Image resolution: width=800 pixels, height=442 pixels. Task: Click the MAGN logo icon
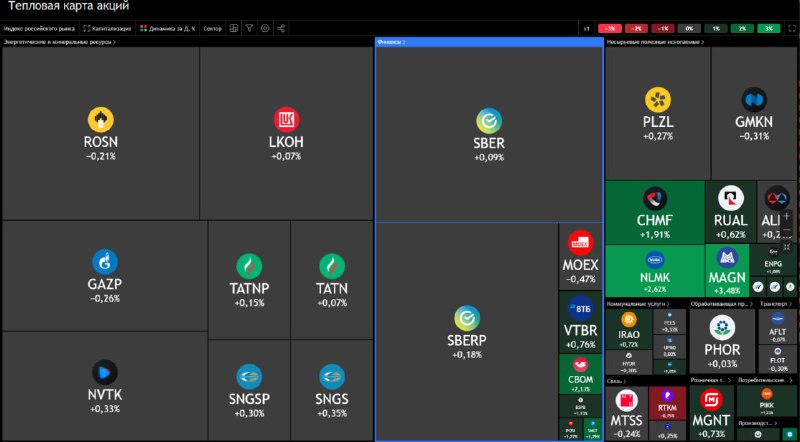pos(727,258)
